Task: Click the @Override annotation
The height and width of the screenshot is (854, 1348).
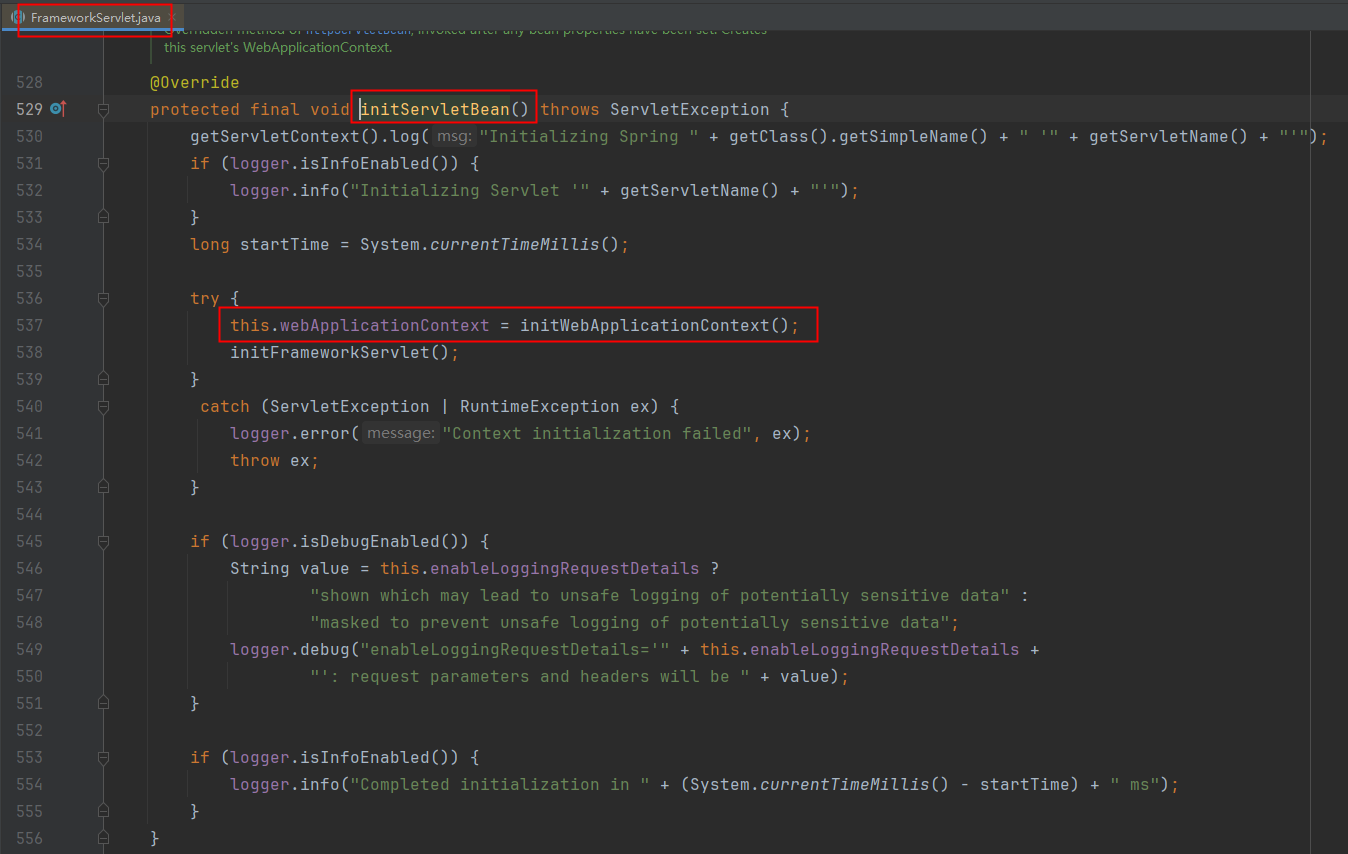Action: click(195, 82)
